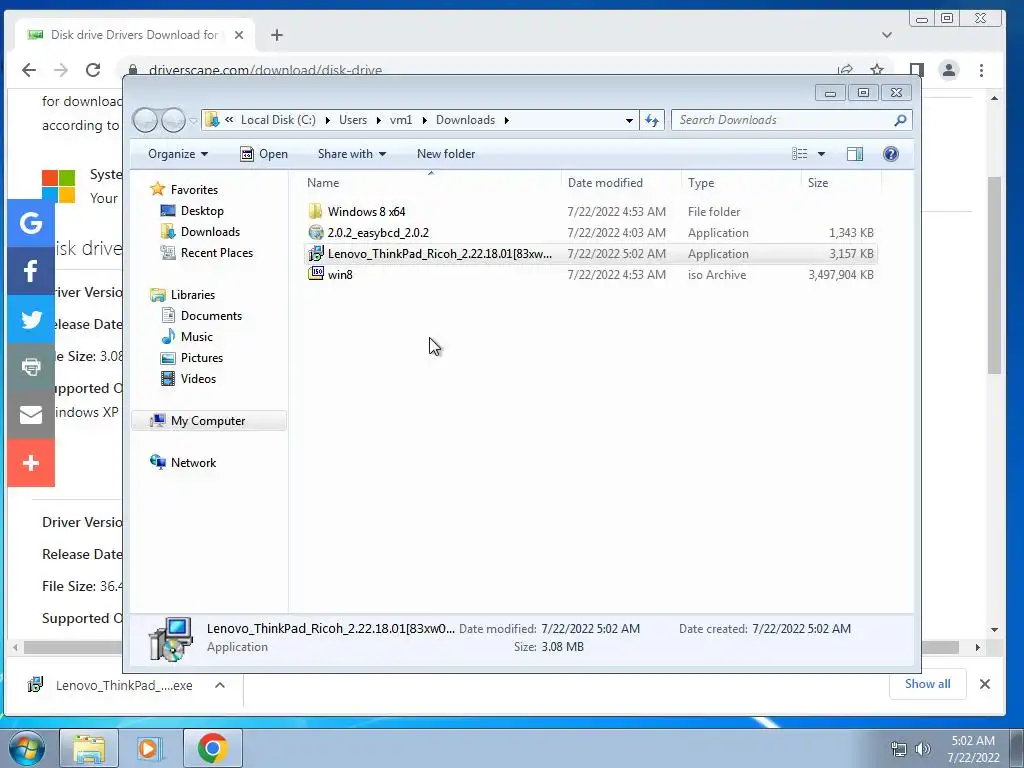Open recent locations dropdown near nav buttons
Image resolution: width=1024 pixels, height=768 pixels.
coord(193,121)
